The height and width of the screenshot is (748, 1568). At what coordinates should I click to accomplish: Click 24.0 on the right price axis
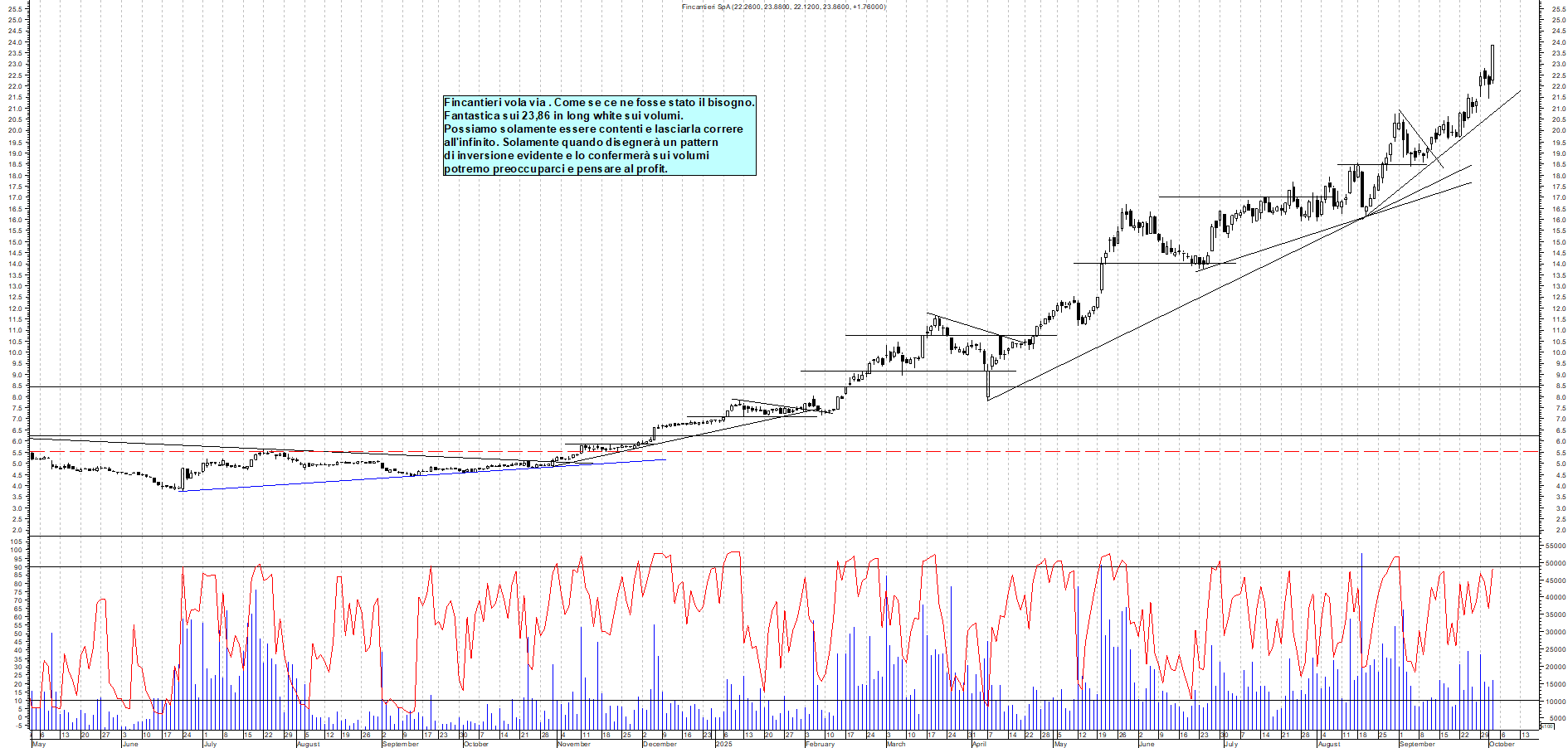point(1557,42)
